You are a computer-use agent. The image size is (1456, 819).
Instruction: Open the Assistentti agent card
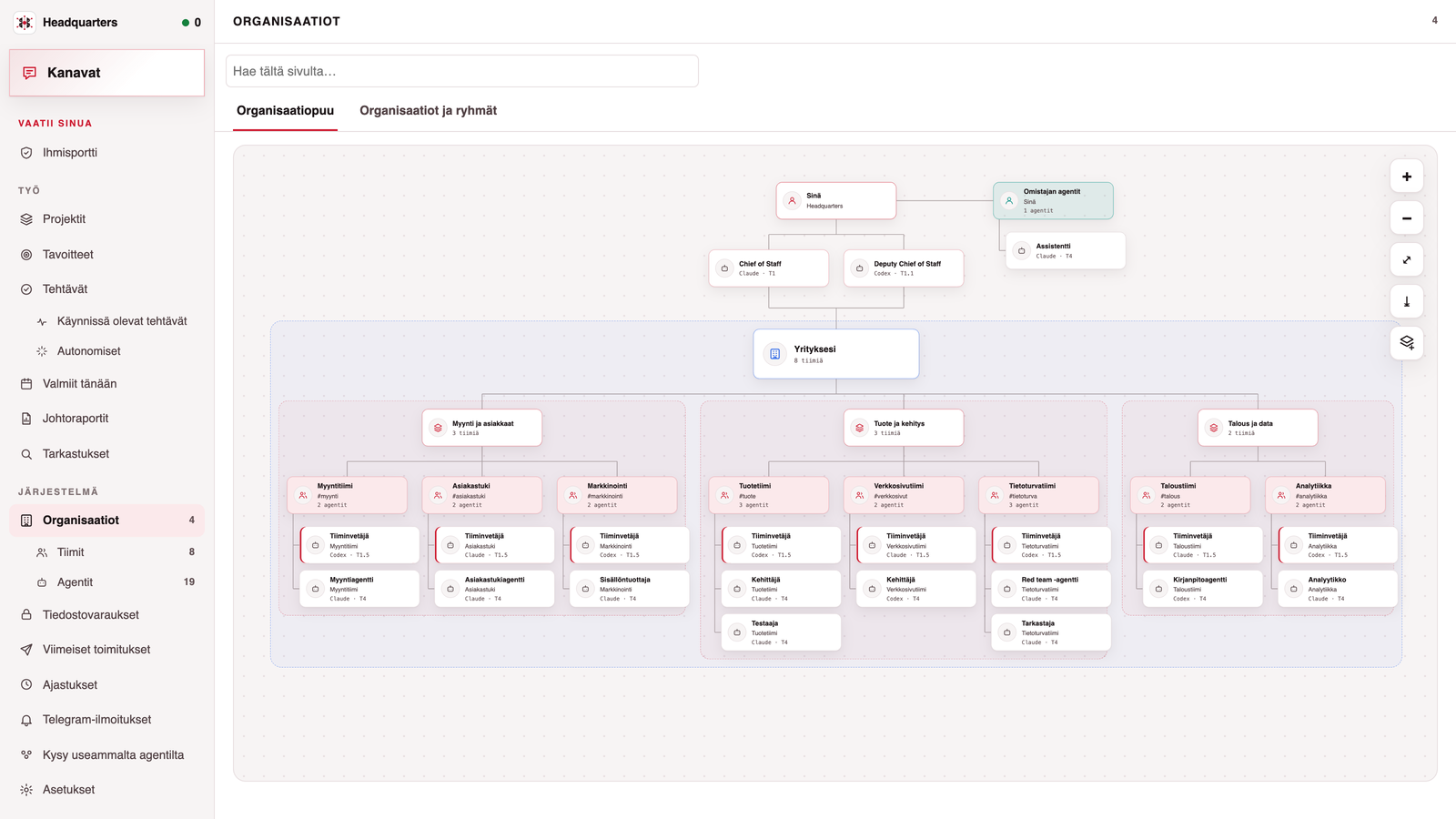coord(1066,251)
